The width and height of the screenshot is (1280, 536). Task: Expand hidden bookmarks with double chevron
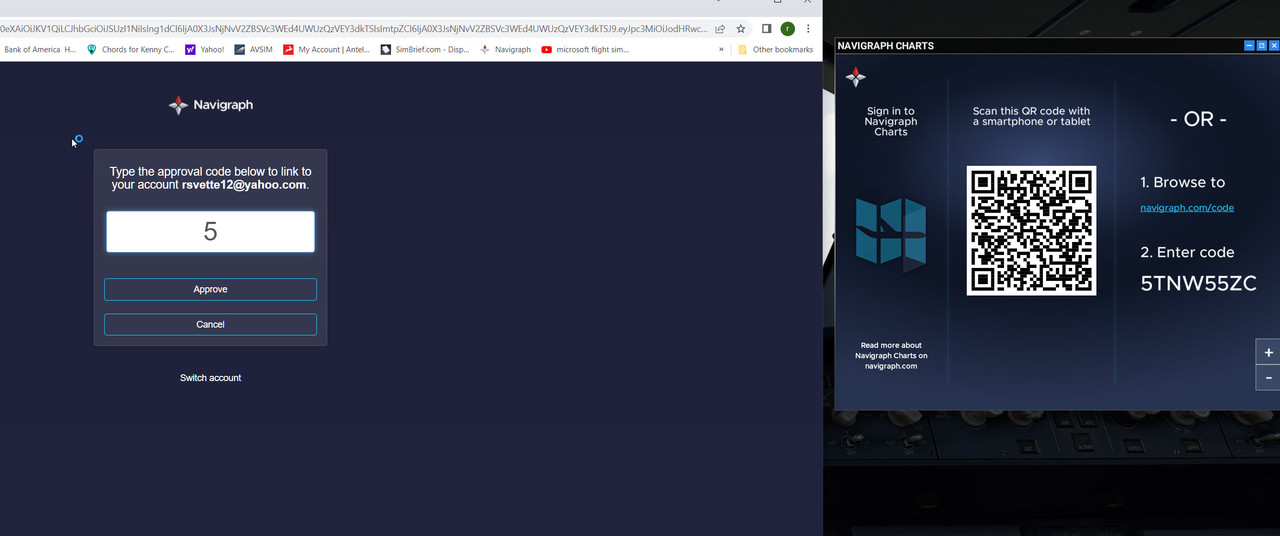click(x=721, y=49)
